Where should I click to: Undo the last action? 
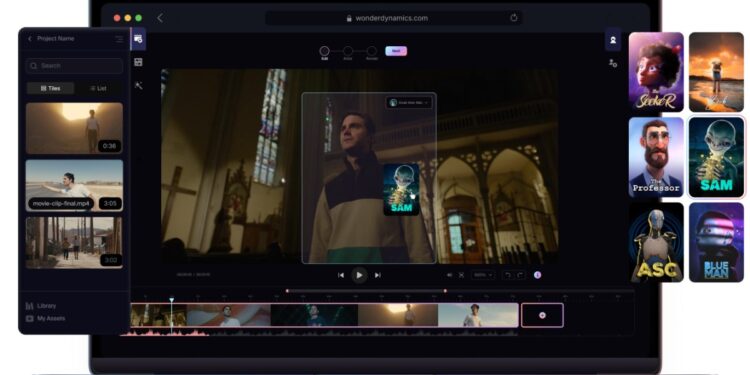tap(508, 275)
